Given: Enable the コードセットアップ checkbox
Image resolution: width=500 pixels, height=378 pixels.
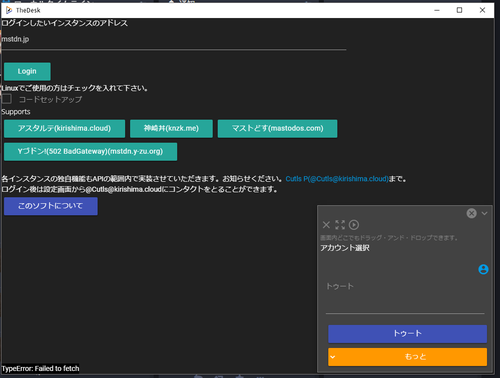Looking at the screenshot, I should pyautogui.click(x=7, y=99).
